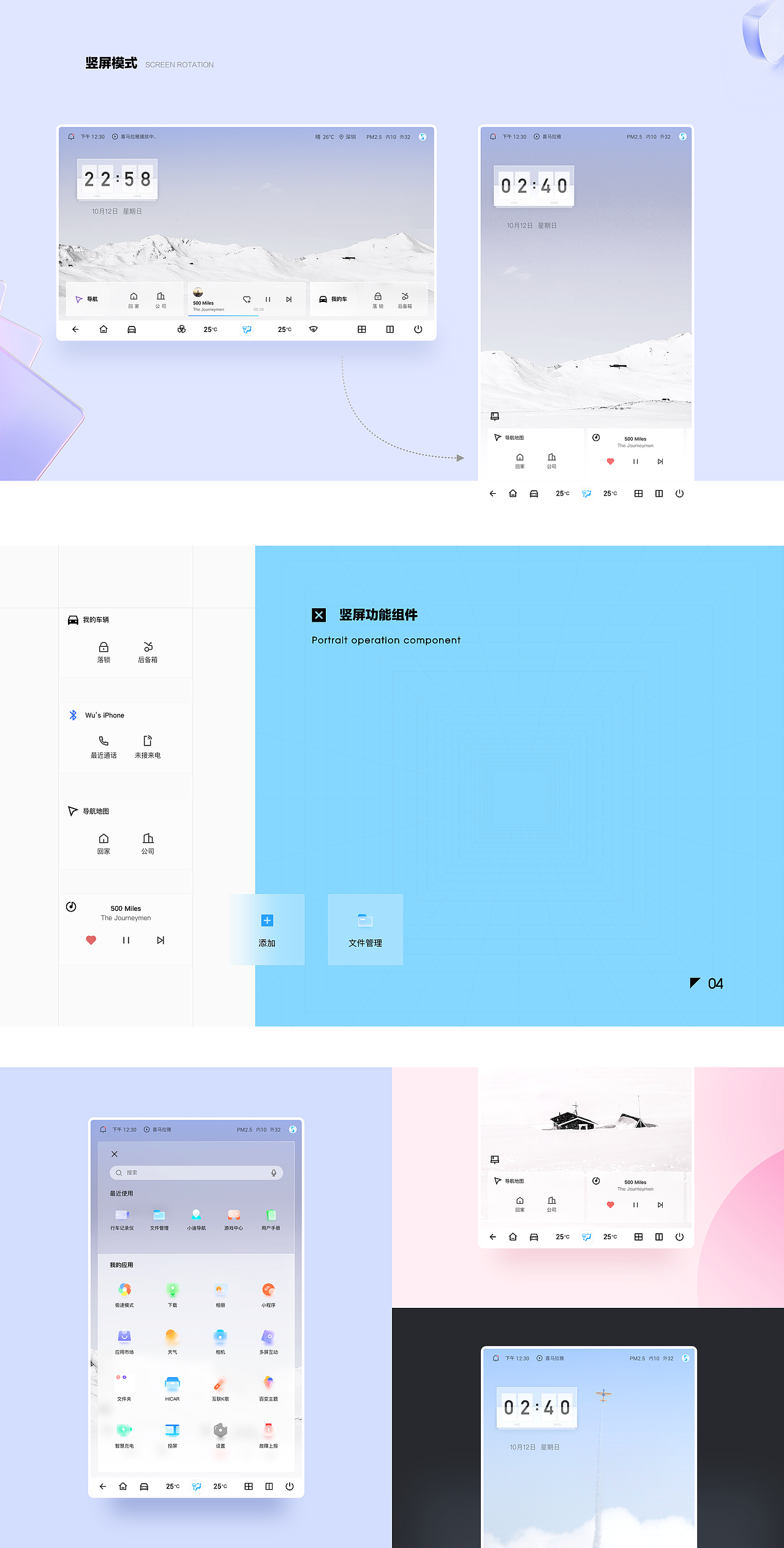Tap 落锁 lock in 我的车辆 component panel

tap(104, 652)
